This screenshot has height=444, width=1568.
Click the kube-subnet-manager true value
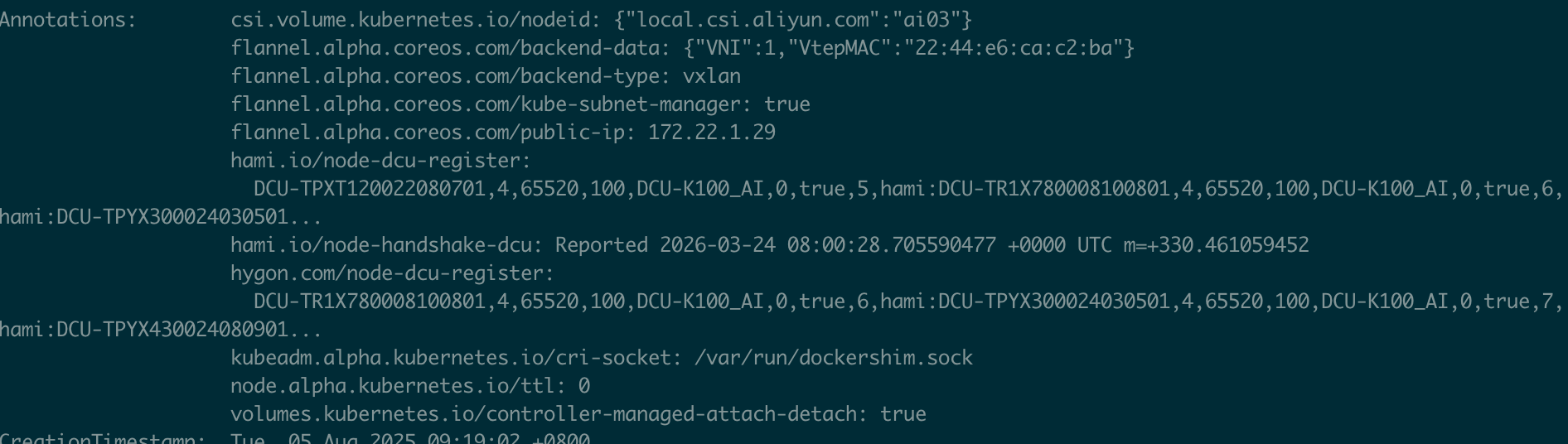pos(787,104)
